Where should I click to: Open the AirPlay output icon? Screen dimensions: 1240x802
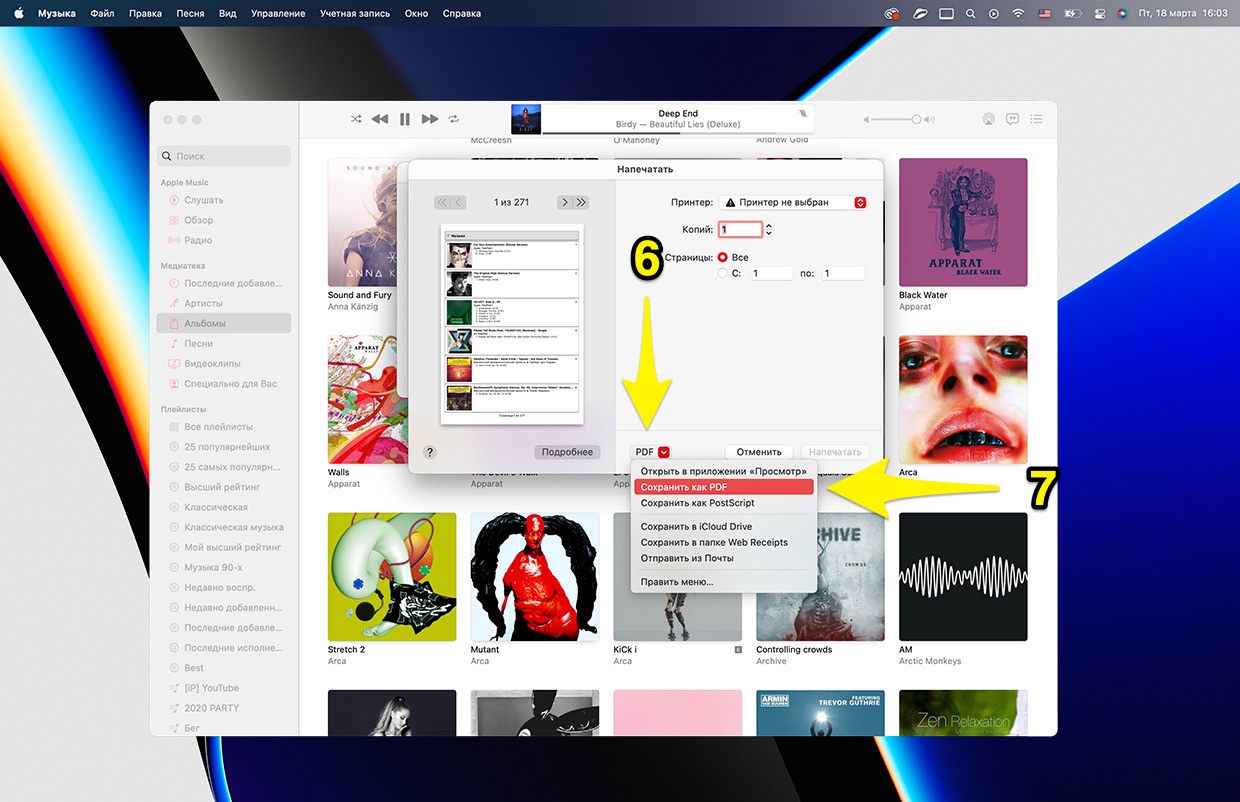[x=988, y=119]
